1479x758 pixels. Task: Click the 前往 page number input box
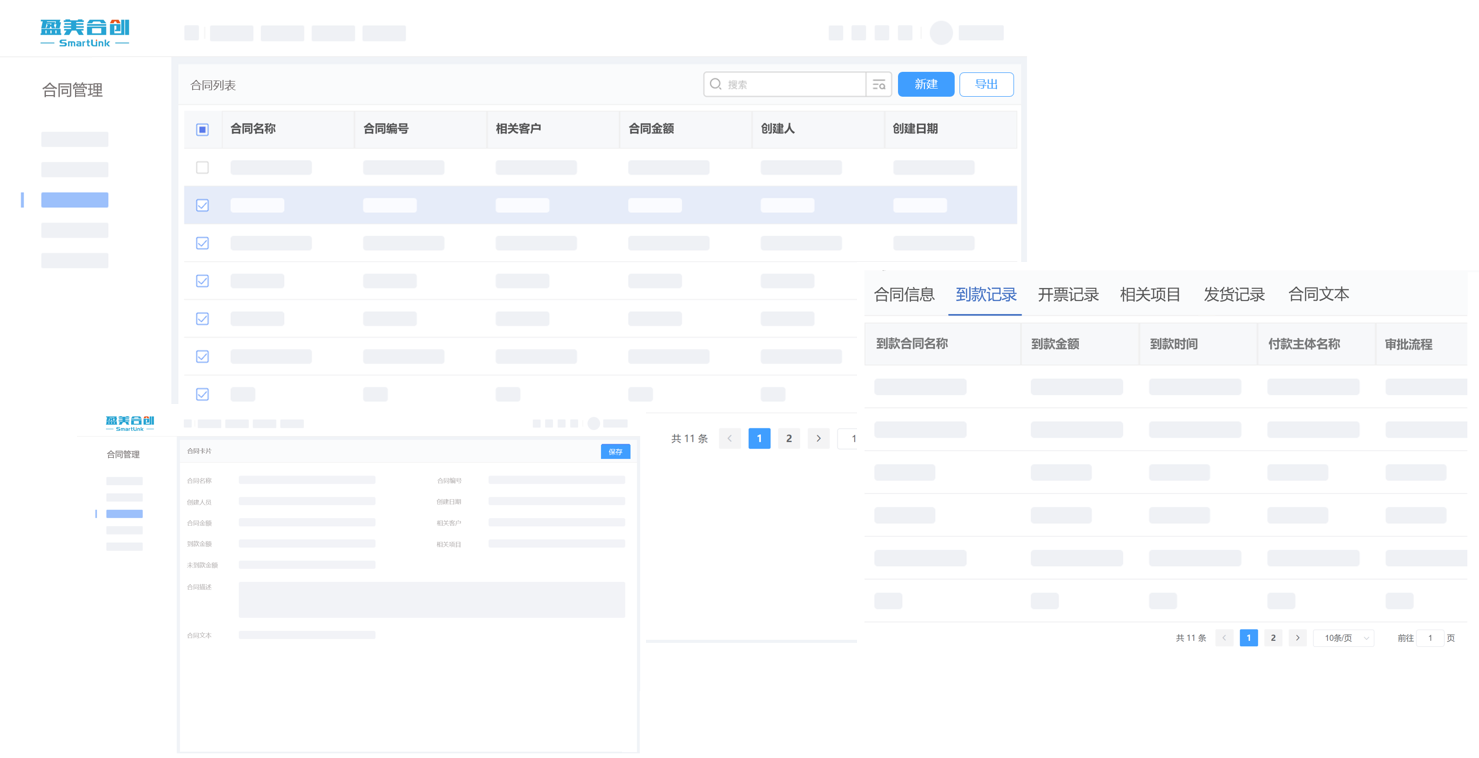click(1430, 638)
